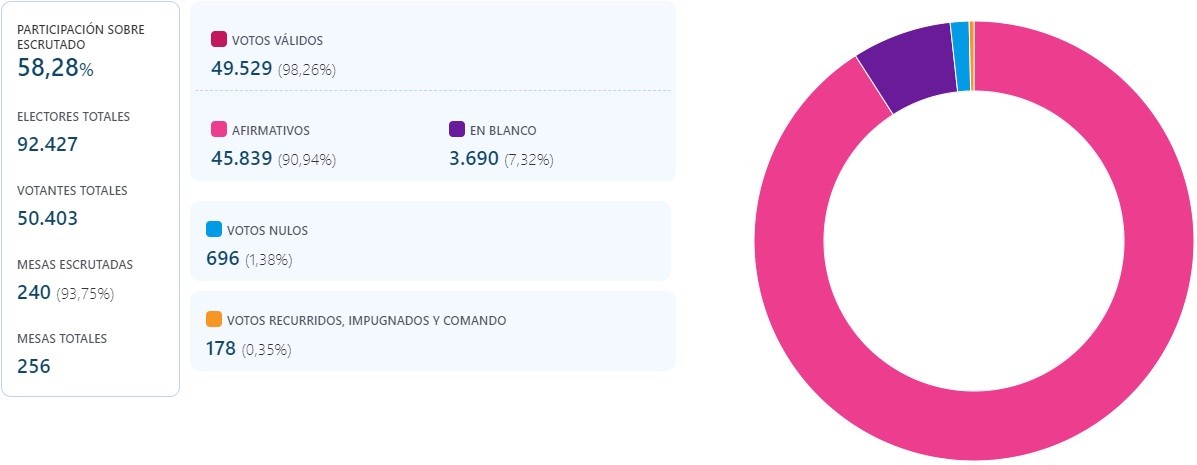
Task: Click the Votos Recurridos, Impugnados y Comando label
Action: click(366, 321)
